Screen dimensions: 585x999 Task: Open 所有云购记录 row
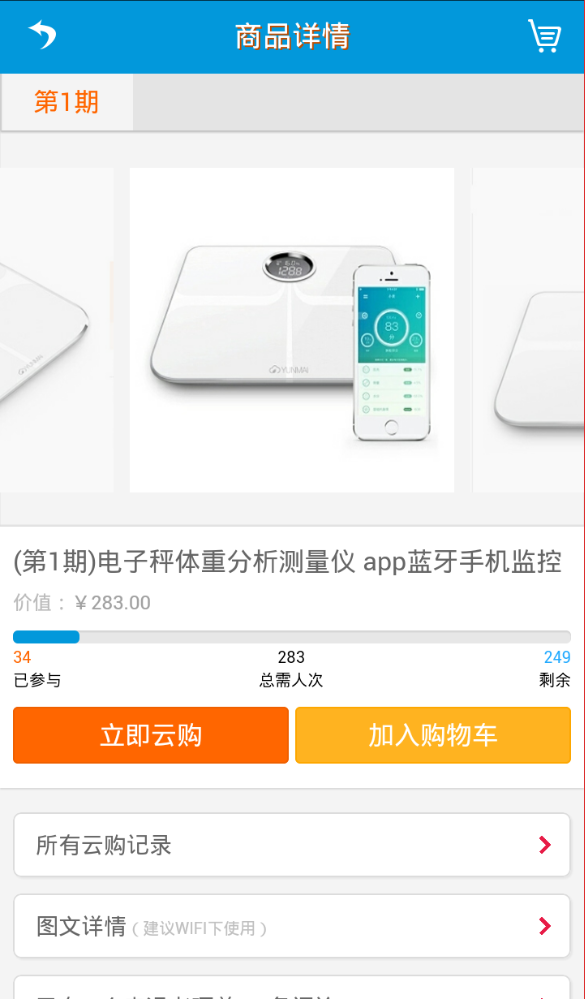pyautogui.click(x=292, y=845)
